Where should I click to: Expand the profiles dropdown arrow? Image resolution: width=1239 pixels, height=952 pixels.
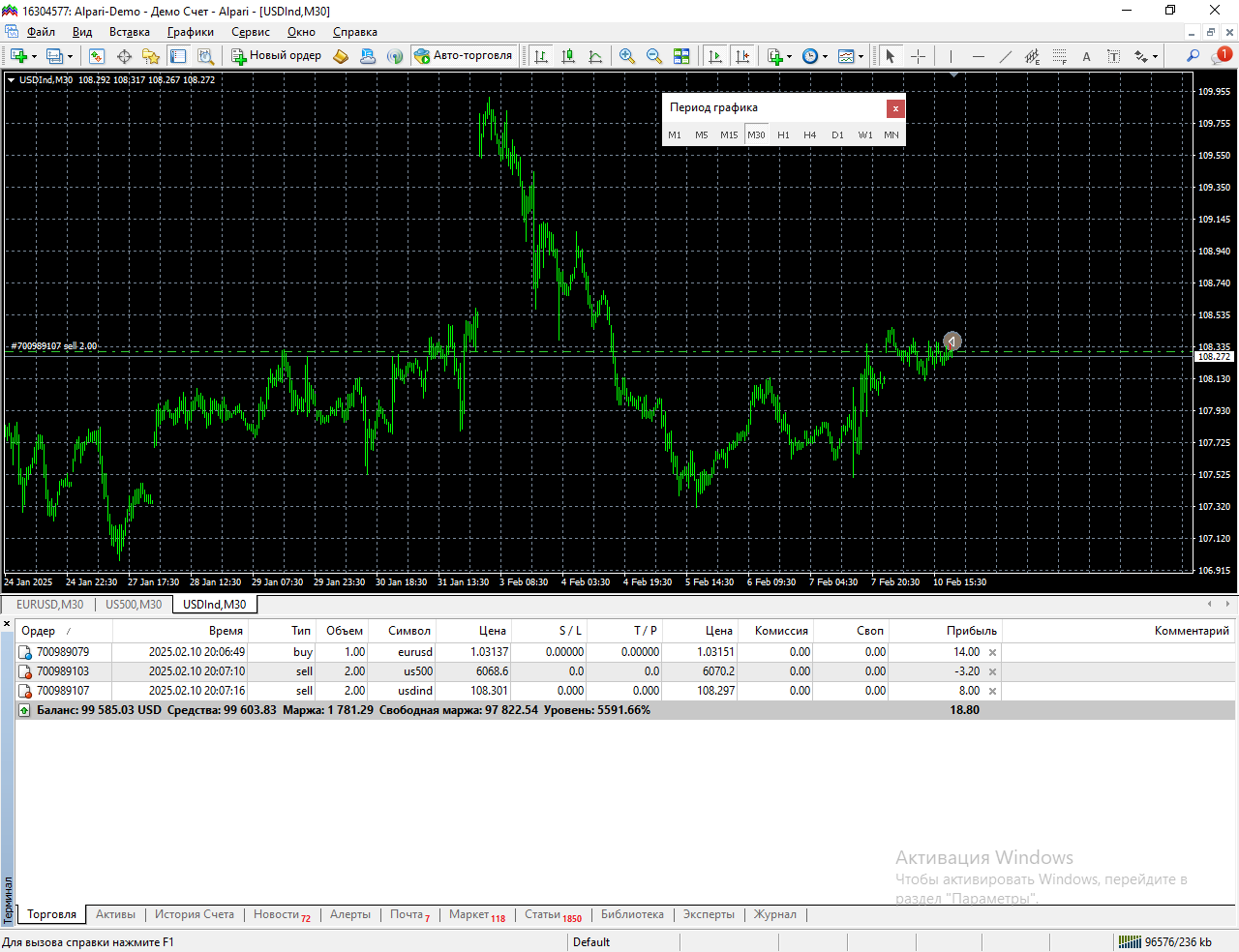[70, 56]
